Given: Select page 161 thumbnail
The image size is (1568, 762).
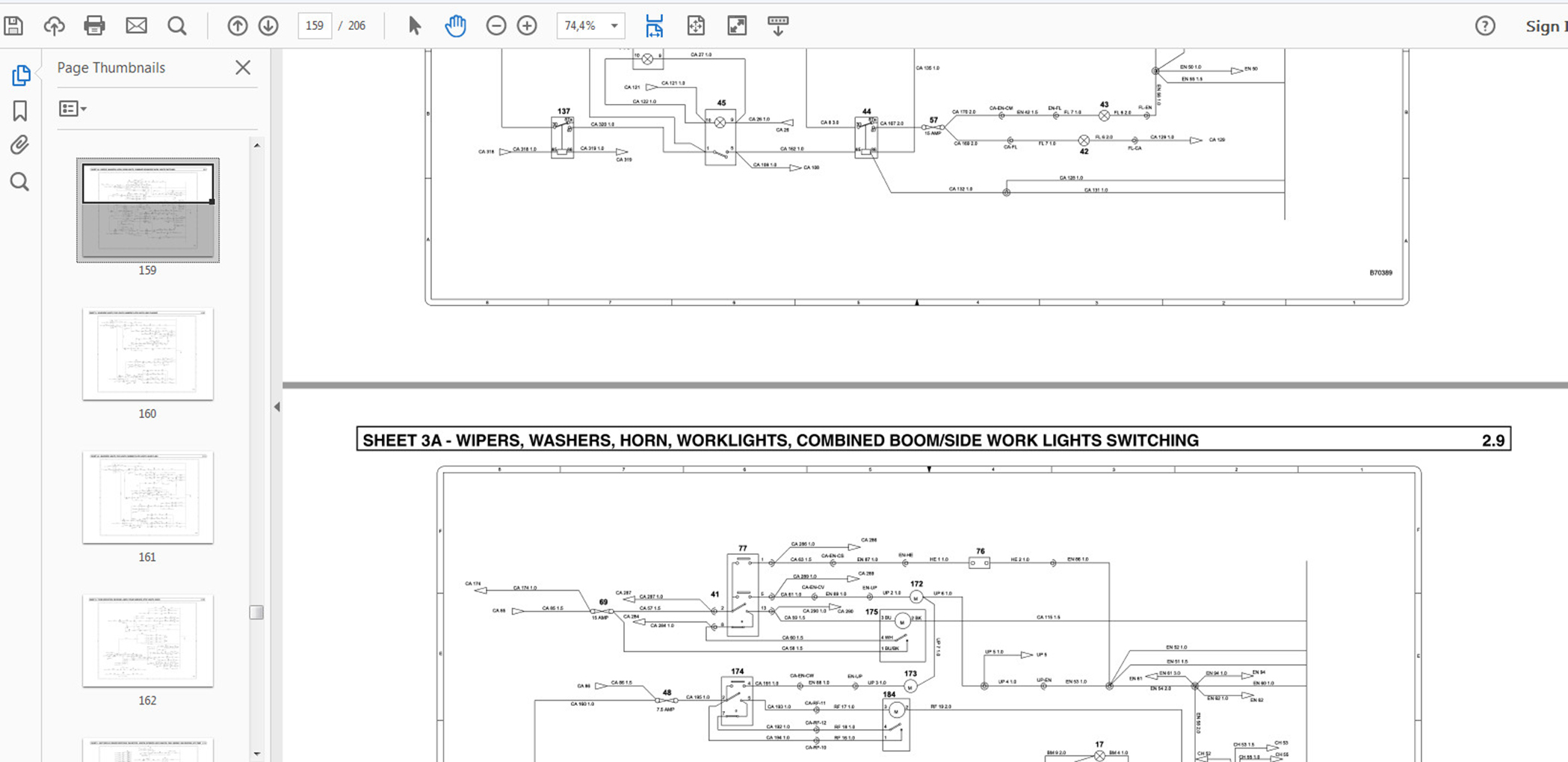Looking at the screenshot, I should tap(147, 497).
